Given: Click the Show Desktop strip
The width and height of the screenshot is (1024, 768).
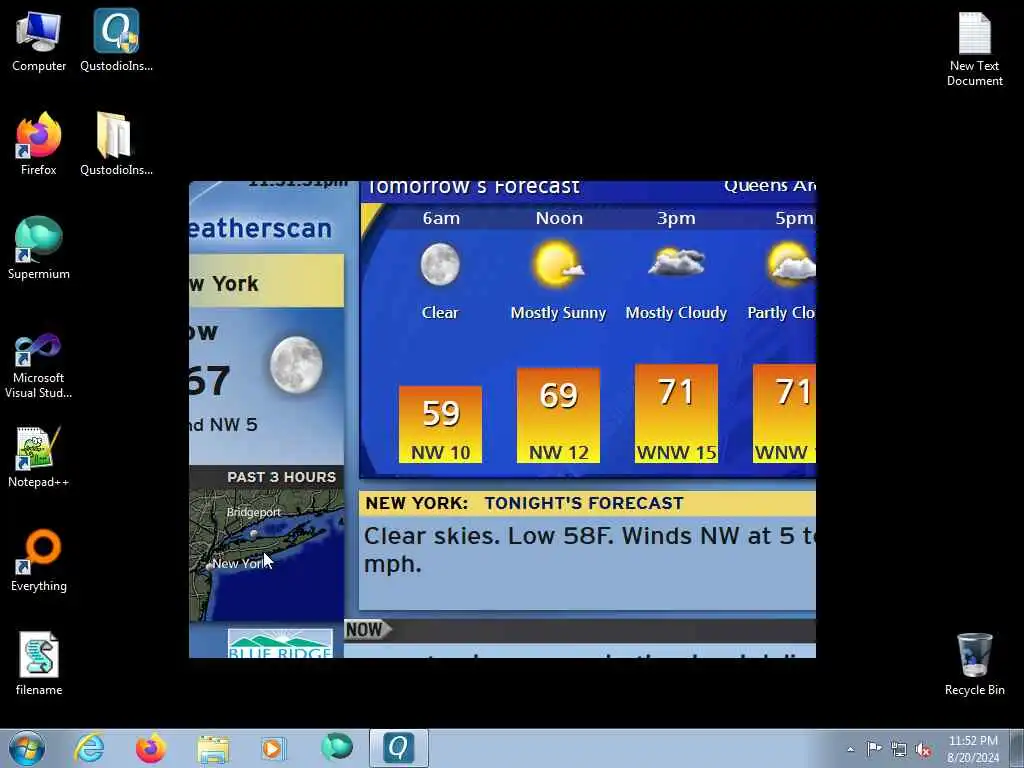Looking at the screenshot, I should point(1018,748).
